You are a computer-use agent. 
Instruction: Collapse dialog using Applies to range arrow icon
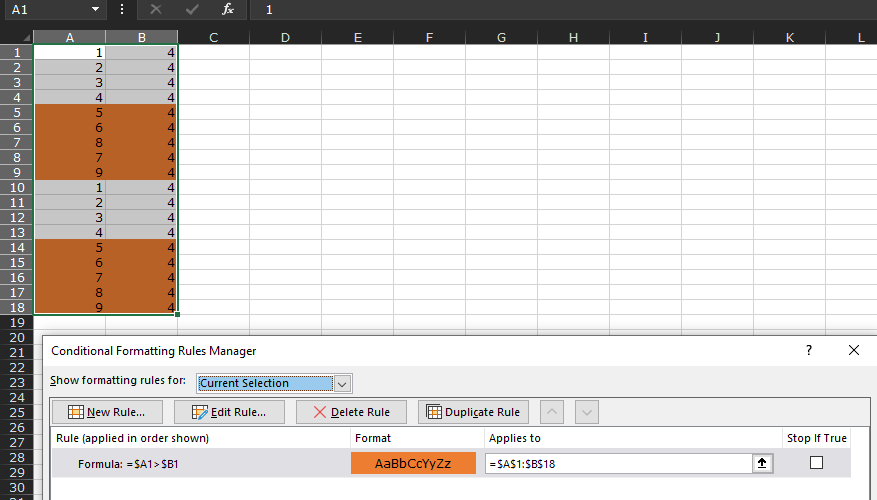pos(762,463)
